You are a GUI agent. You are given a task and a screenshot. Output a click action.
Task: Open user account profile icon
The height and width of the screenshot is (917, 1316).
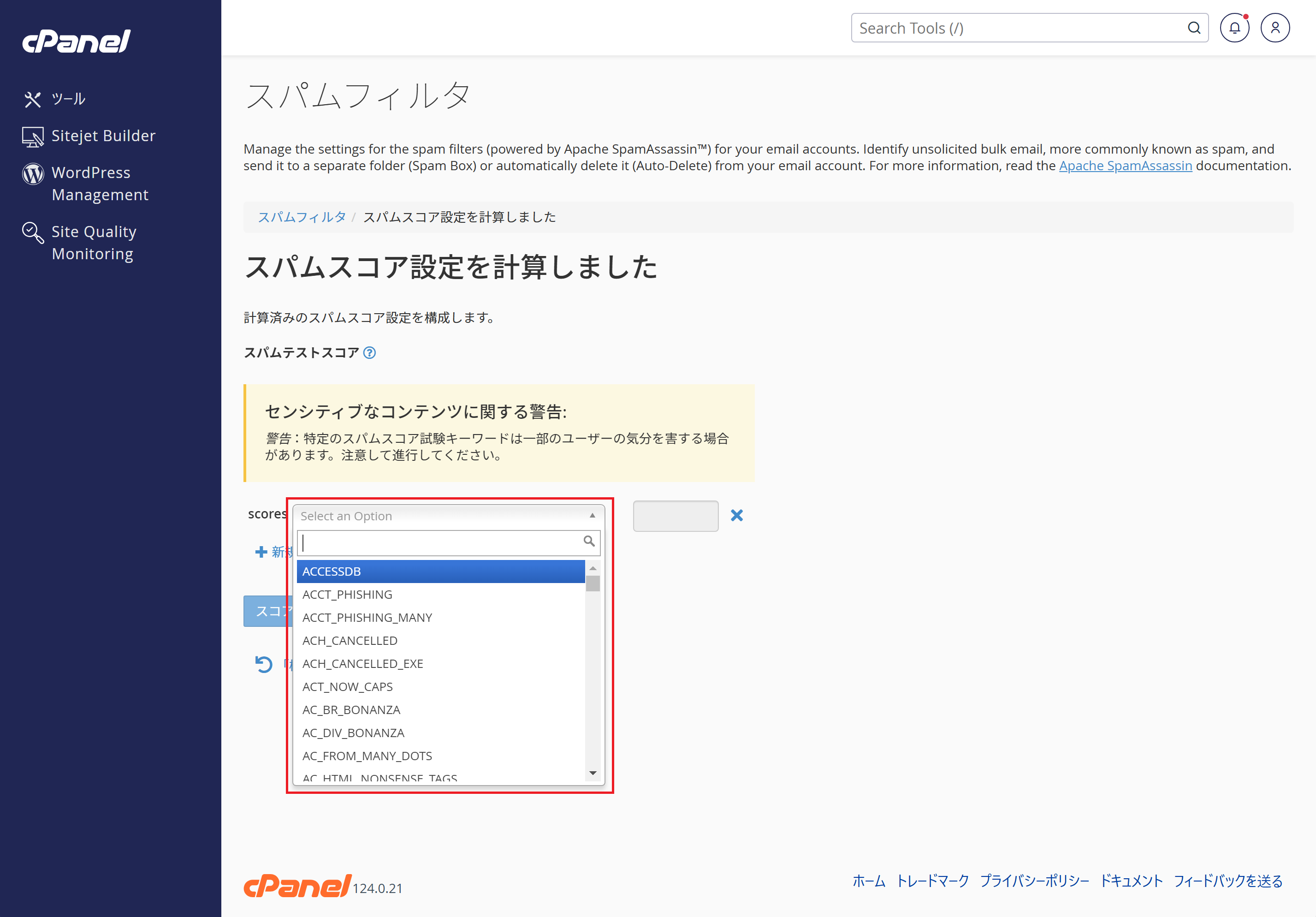tap(1275, 28)
